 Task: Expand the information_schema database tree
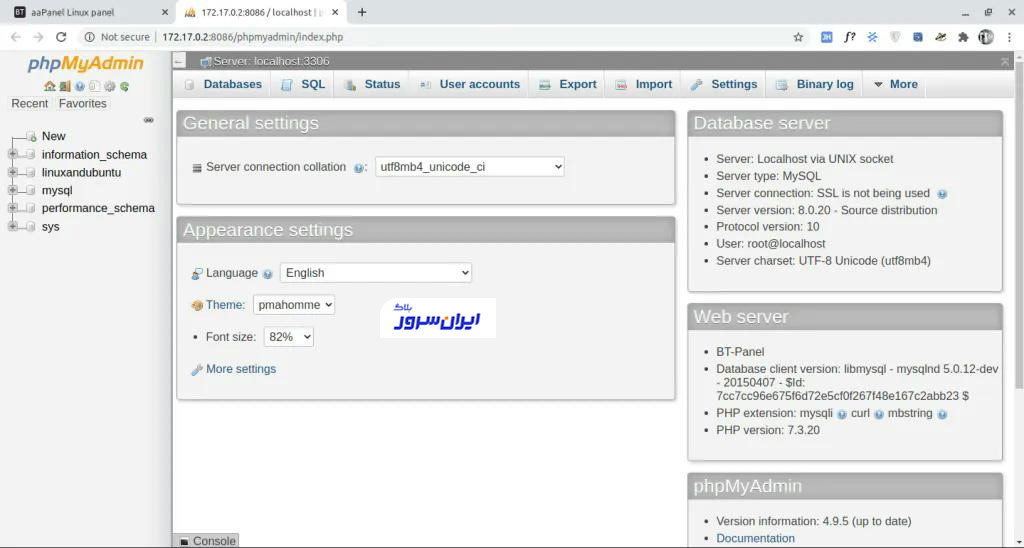(13, 155)
